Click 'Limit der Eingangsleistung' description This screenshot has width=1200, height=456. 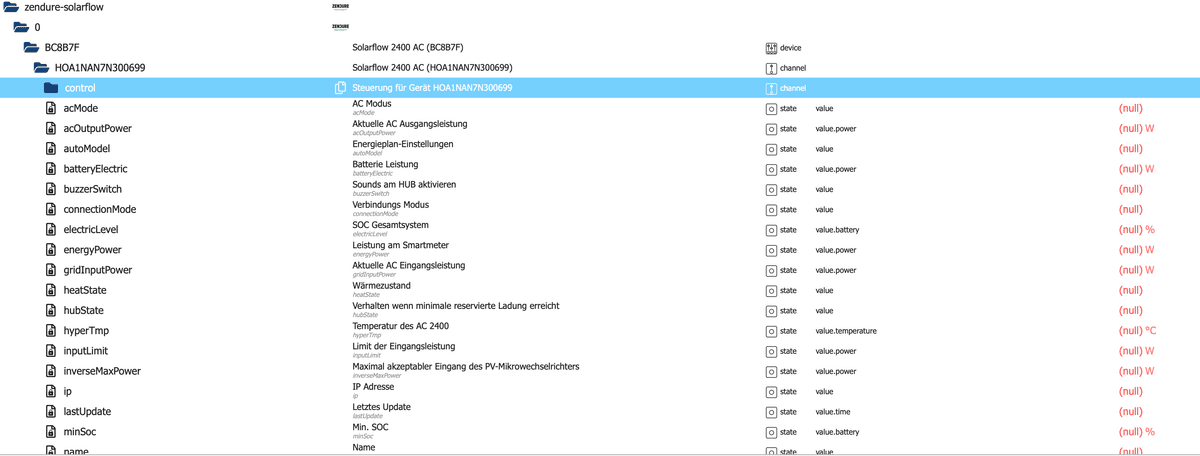(403, 346)
